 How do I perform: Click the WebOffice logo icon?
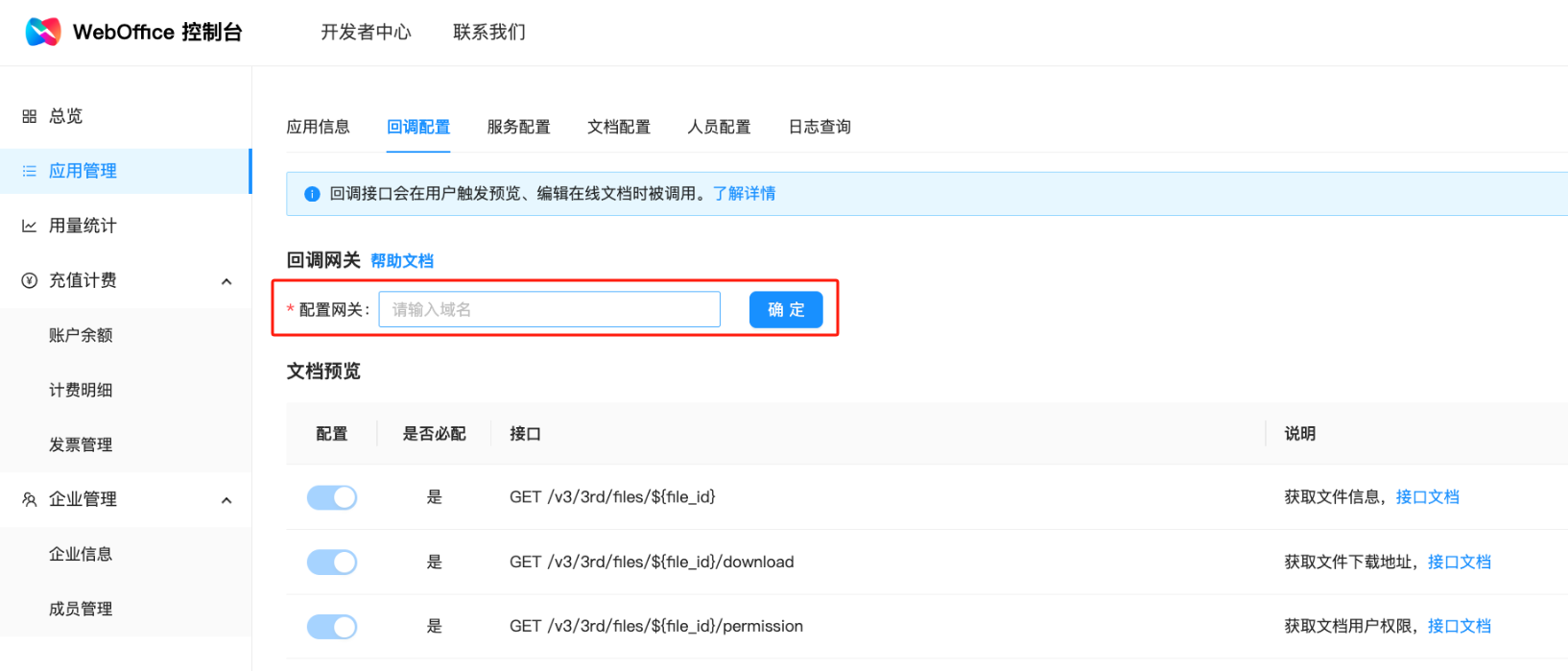42,32
